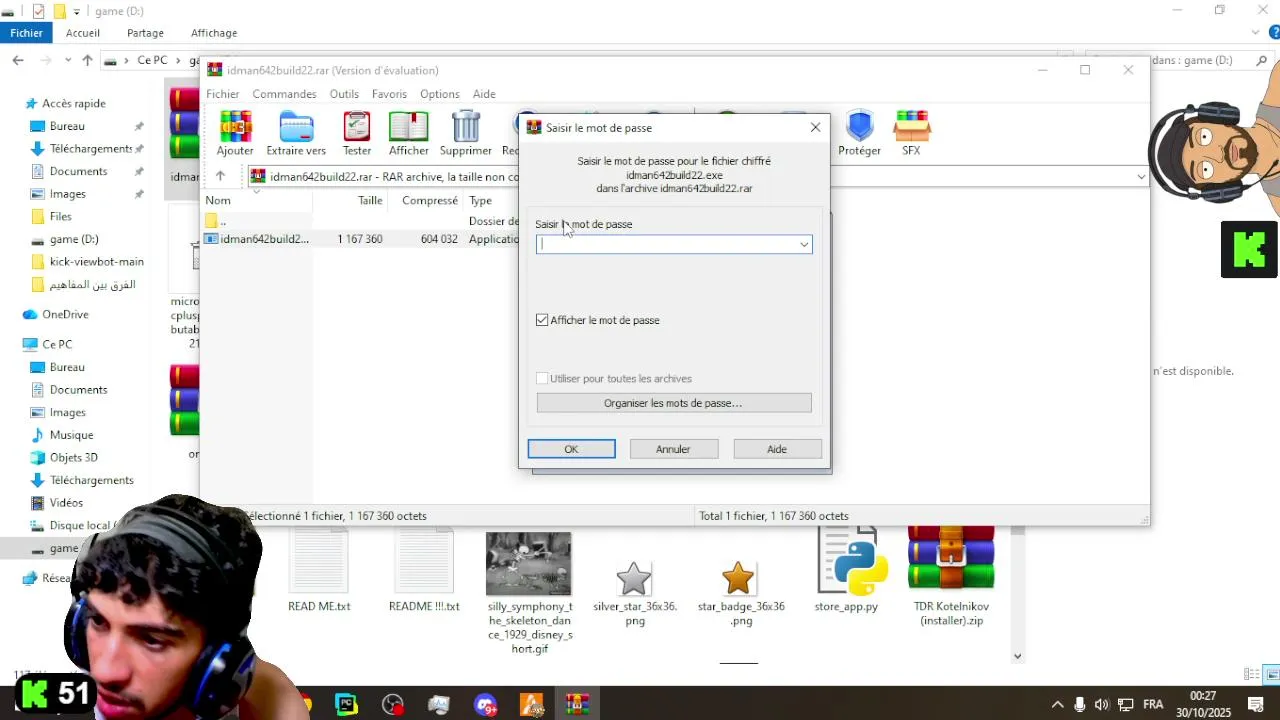Click the Extraire vers icon
This screenshot has height=720, width=1280.
pos(296,133)
